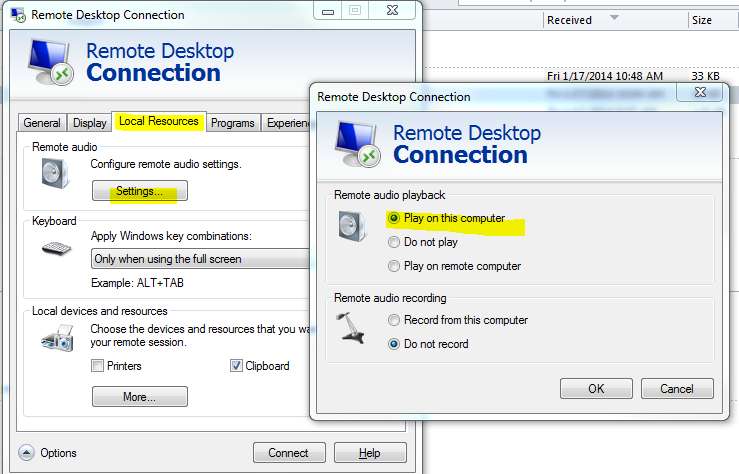Open the Local Resources tab
Viewport: 739px width, 474px height.
click(159, 122)
